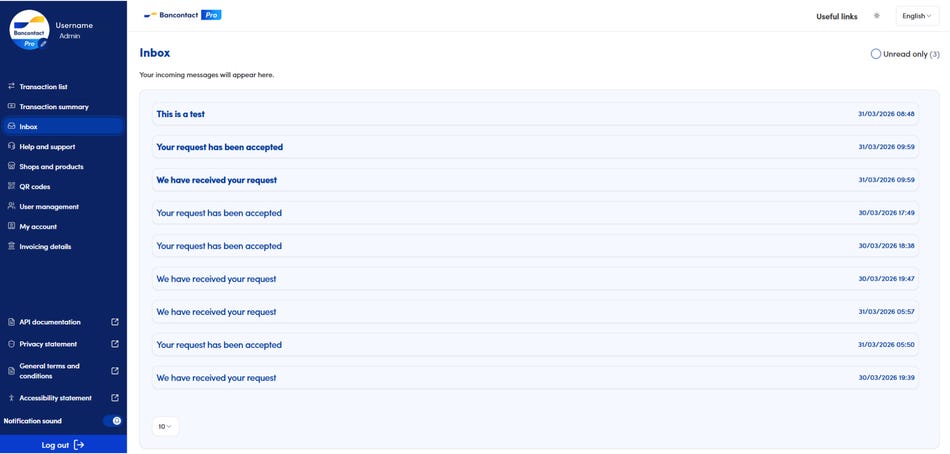The height and width of the screenshot is (454, 950).
Task: Click the User management people icon
Action: pos(11,207)
